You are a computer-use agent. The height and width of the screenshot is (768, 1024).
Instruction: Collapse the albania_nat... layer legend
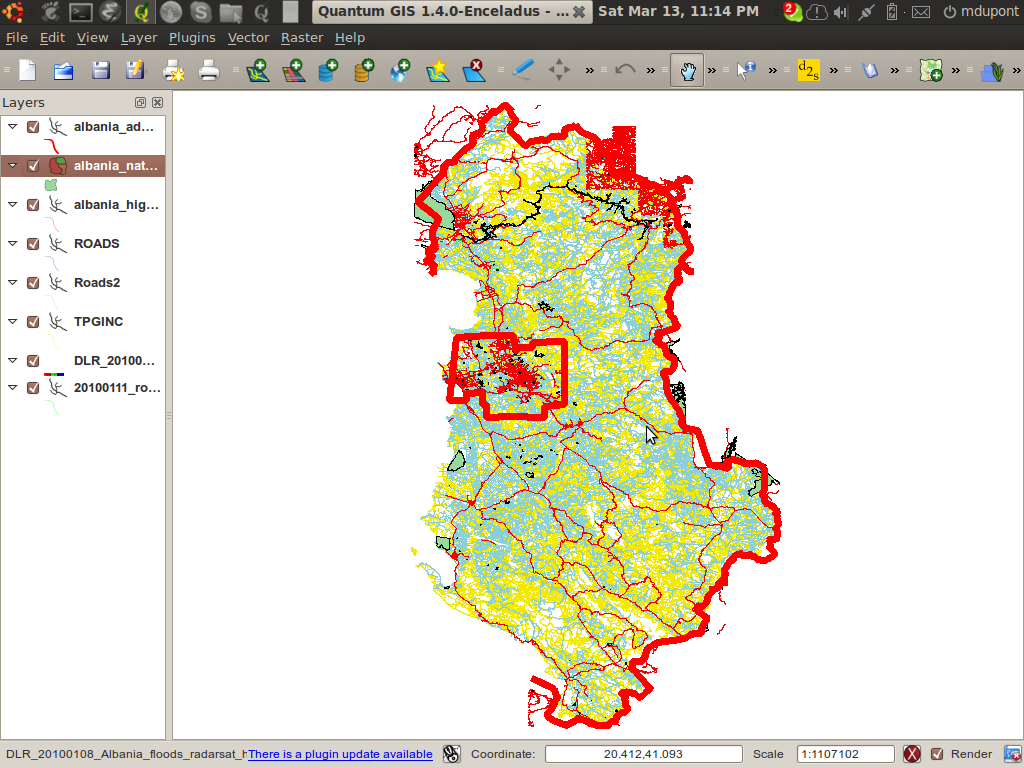pyautogui.click(x=12, y=165)
